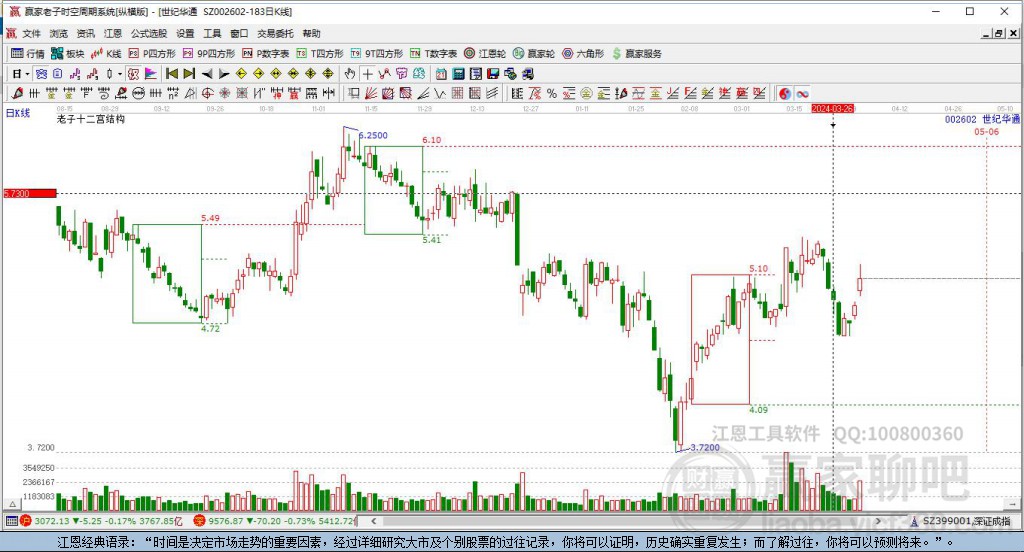Click the red 5.7300 price label
The height and width of the screenshot is (552, 1024).
30,193
